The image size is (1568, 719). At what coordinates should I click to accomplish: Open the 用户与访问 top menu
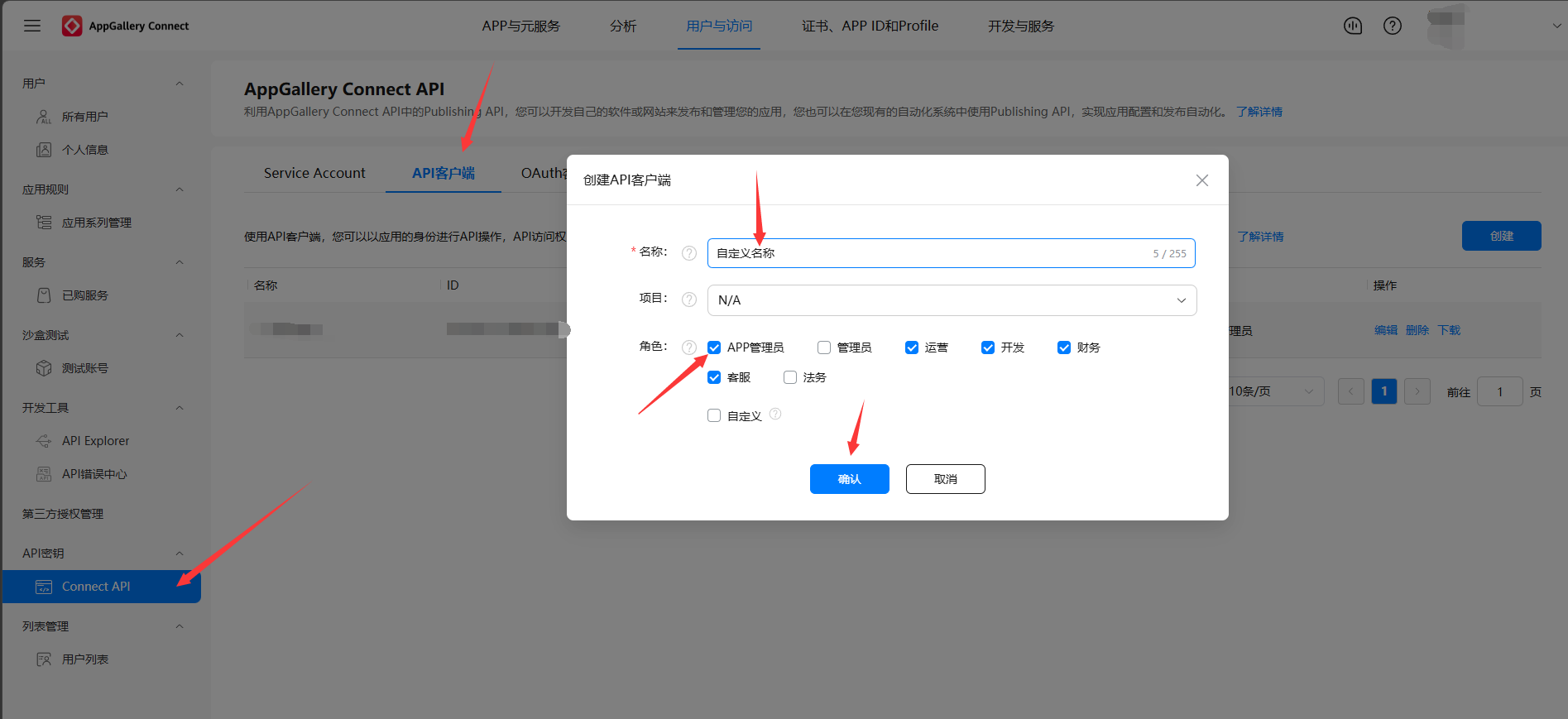719,26
